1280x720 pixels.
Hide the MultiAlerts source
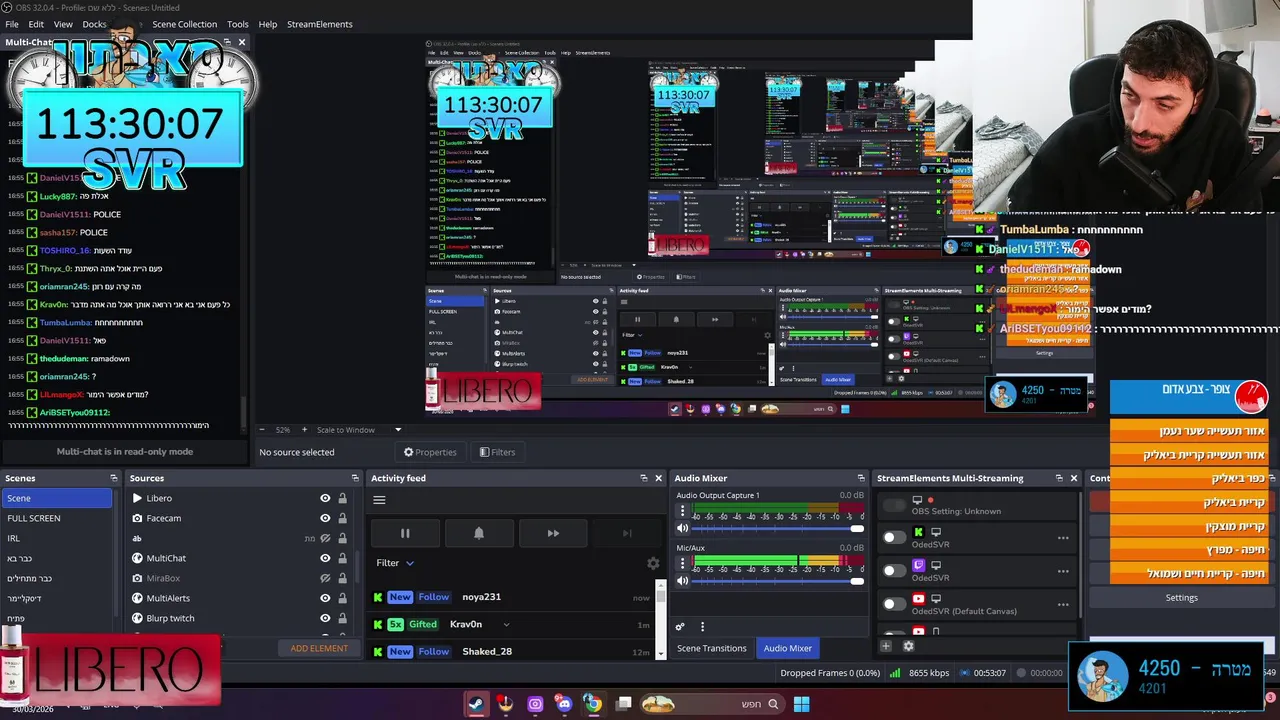tap(325, 598)
